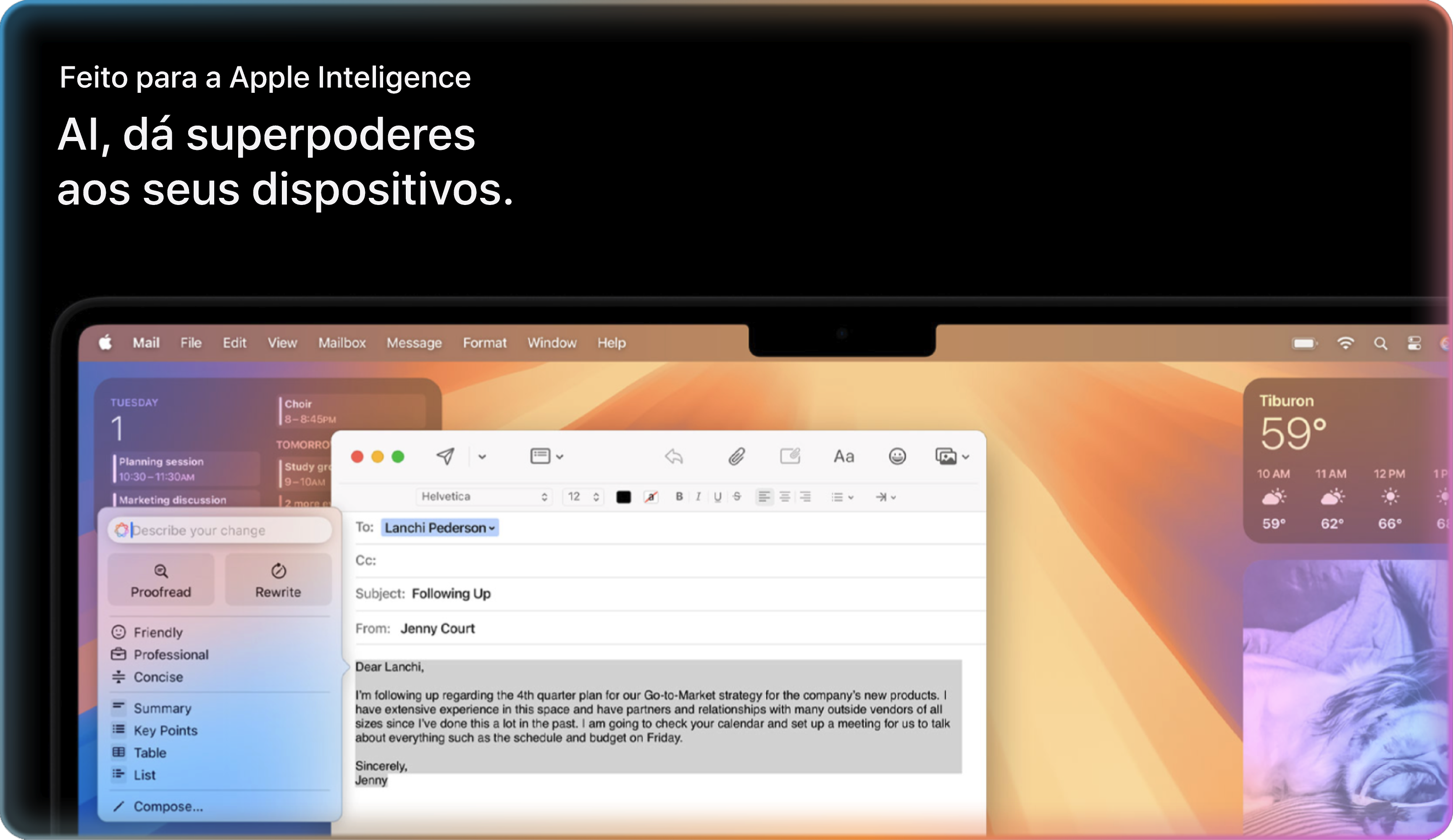
Task: Click the Wi-Fi status icon
Action: (x=1345, y=343)
